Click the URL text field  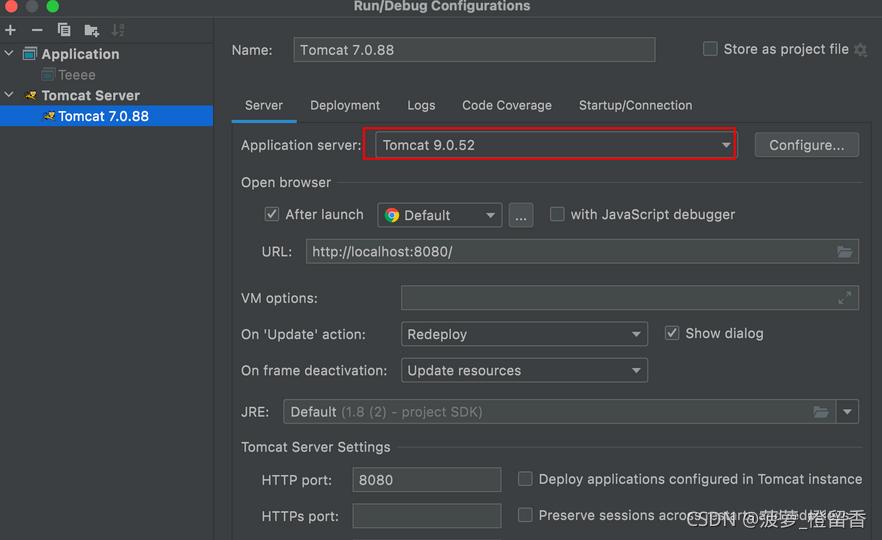pyautogui.click(x=582, y=251)
